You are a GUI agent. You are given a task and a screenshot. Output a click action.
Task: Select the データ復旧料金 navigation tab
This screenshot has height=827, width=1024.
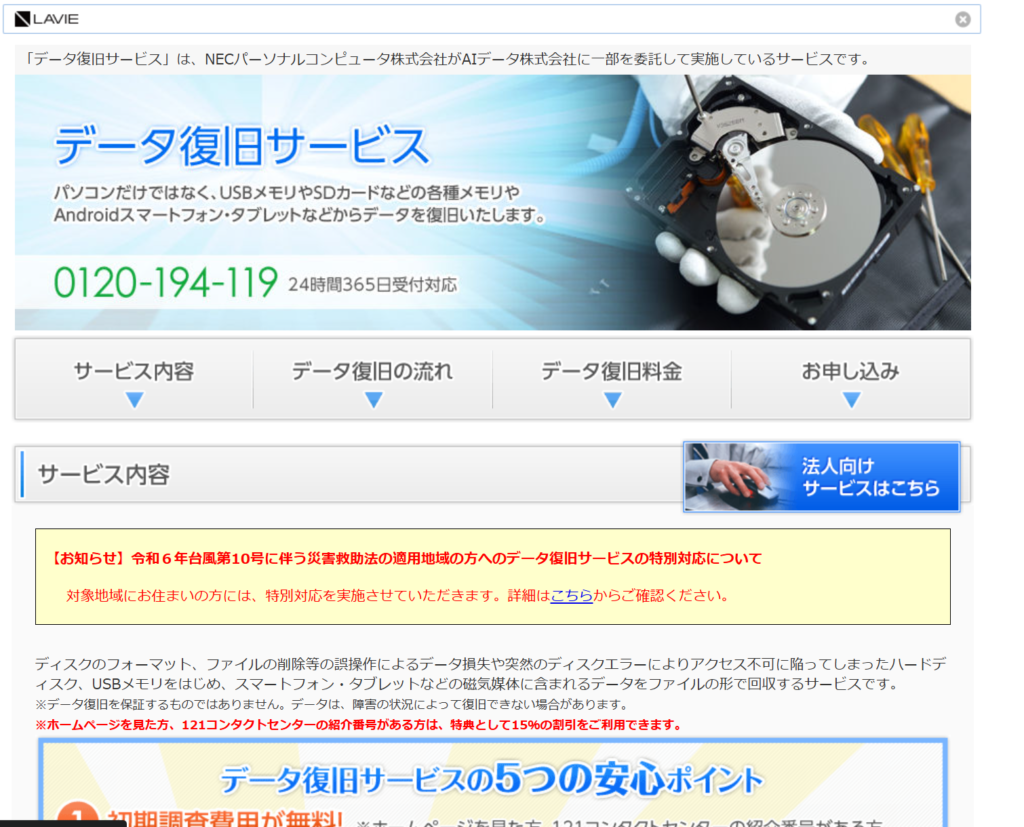tap(611, 372)
